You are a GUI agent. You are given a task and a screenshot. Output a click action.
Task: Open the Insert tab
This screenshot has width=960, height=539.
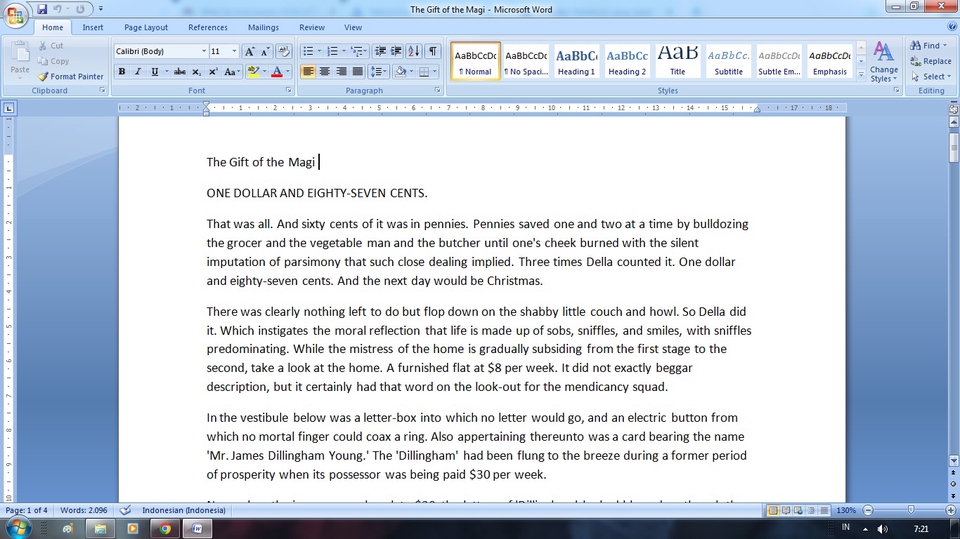(93, 27)
